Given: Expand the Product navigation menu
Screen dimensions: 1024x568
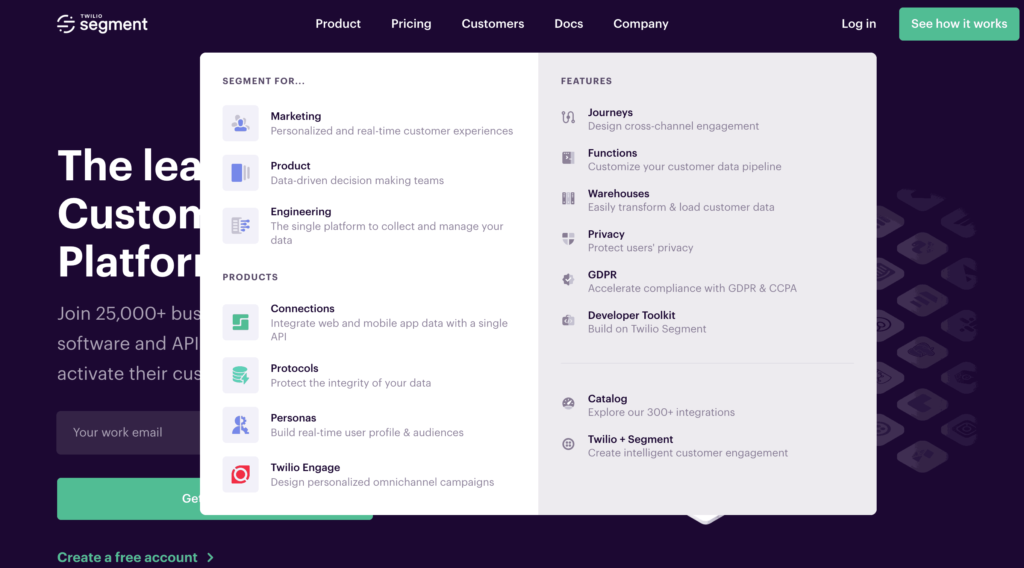Looking at the screenshot, I should [338, 24].
